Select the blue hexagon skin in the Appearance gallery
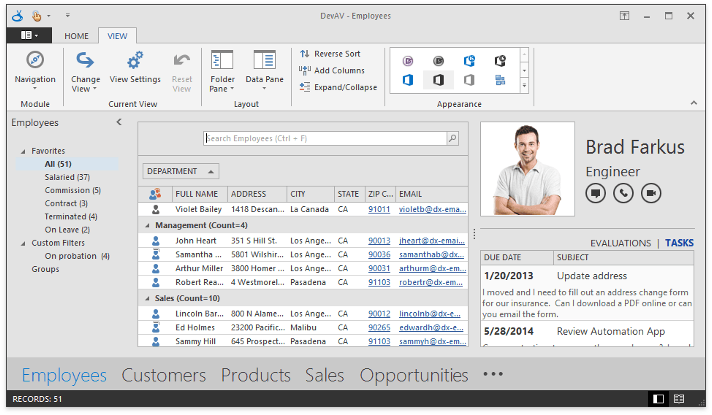The width and height of the screenshot is (712, 415). (469, 61)
